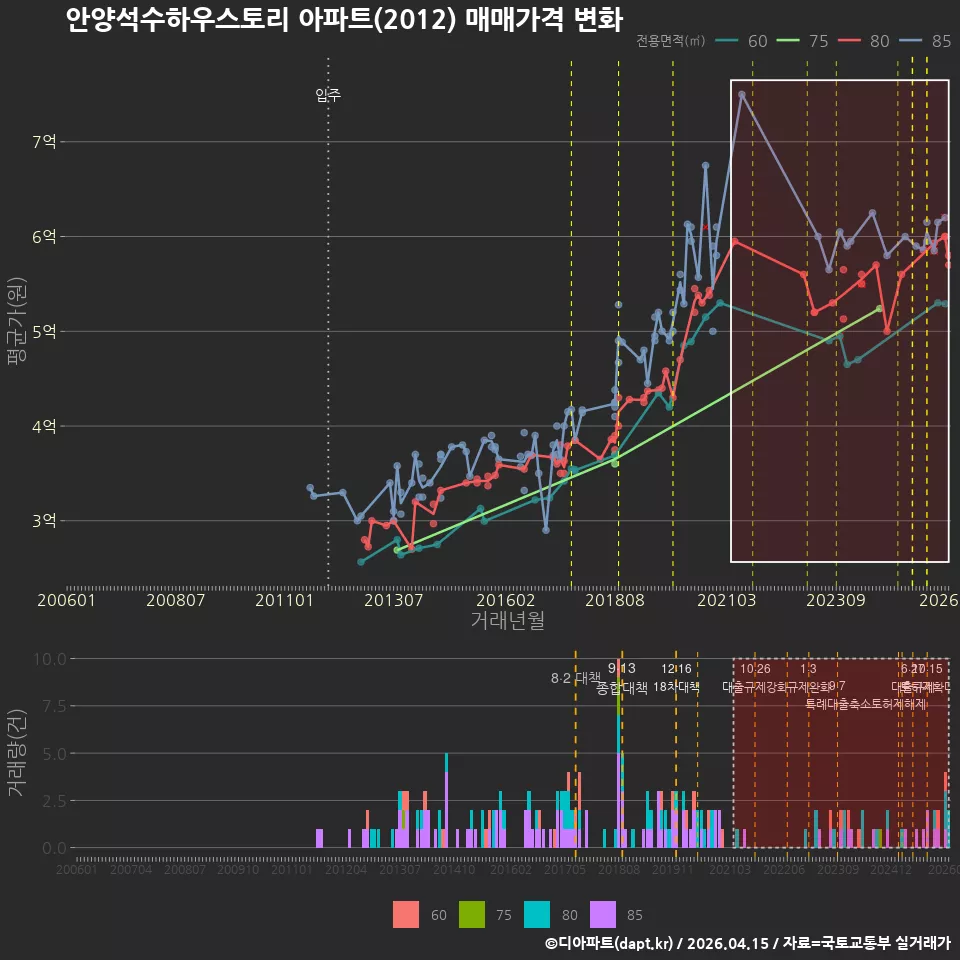
Task: Click the 12·16 18차대책 policy marker label
Action: coord(676,678)
